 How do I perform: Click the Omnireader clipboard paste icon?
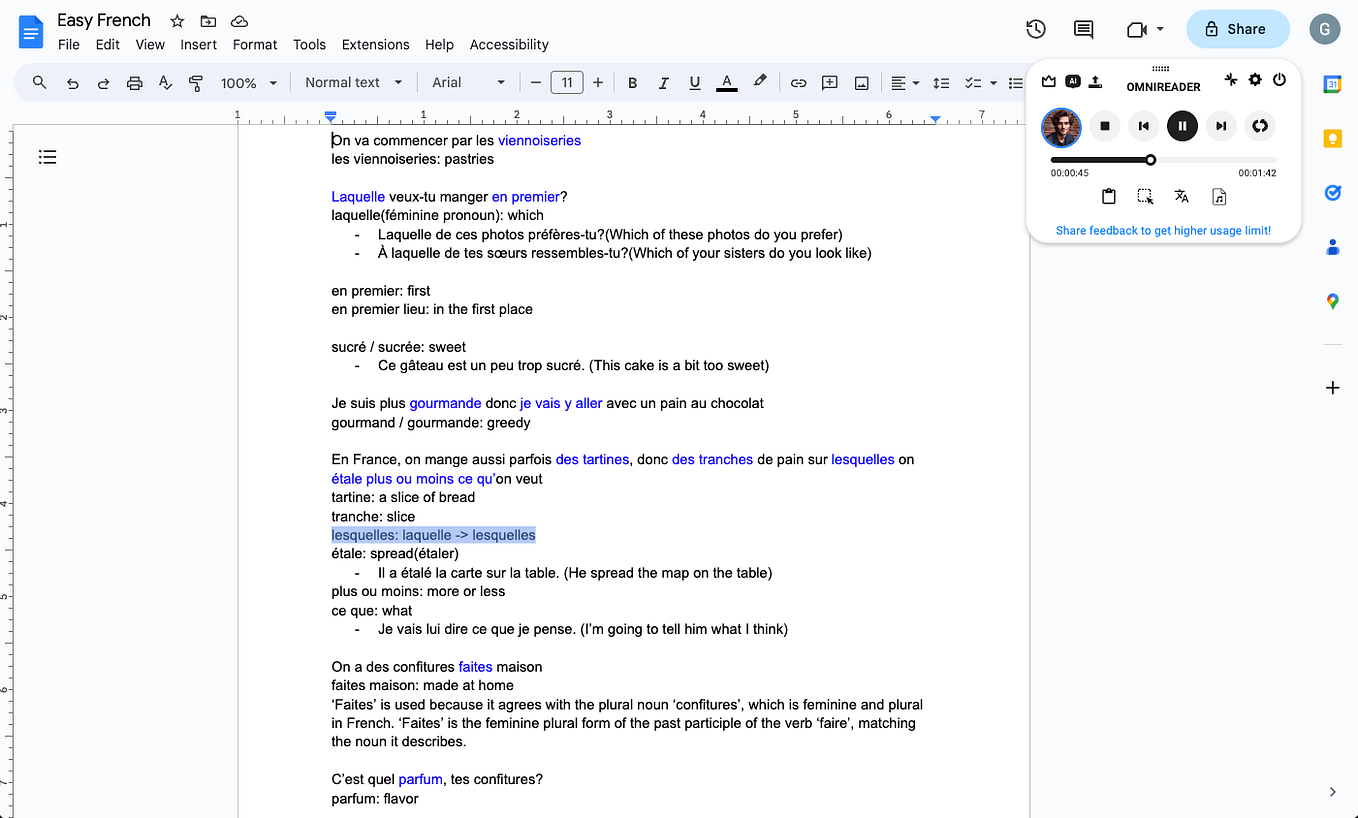[x=1108, y=197]
